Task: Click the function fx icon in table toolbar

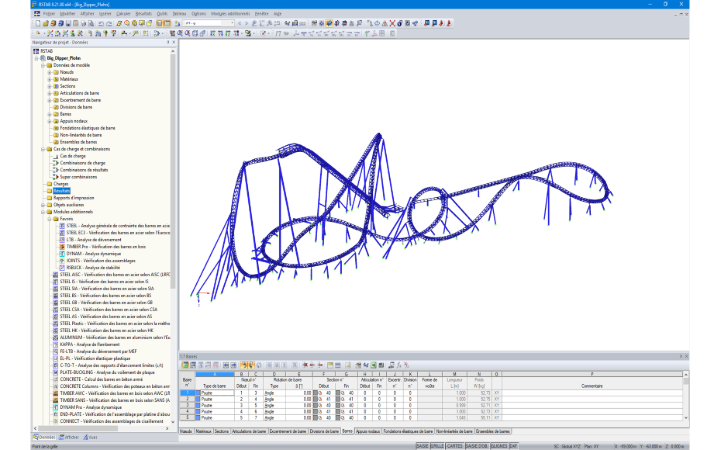Action: click(x=399, y=365)
